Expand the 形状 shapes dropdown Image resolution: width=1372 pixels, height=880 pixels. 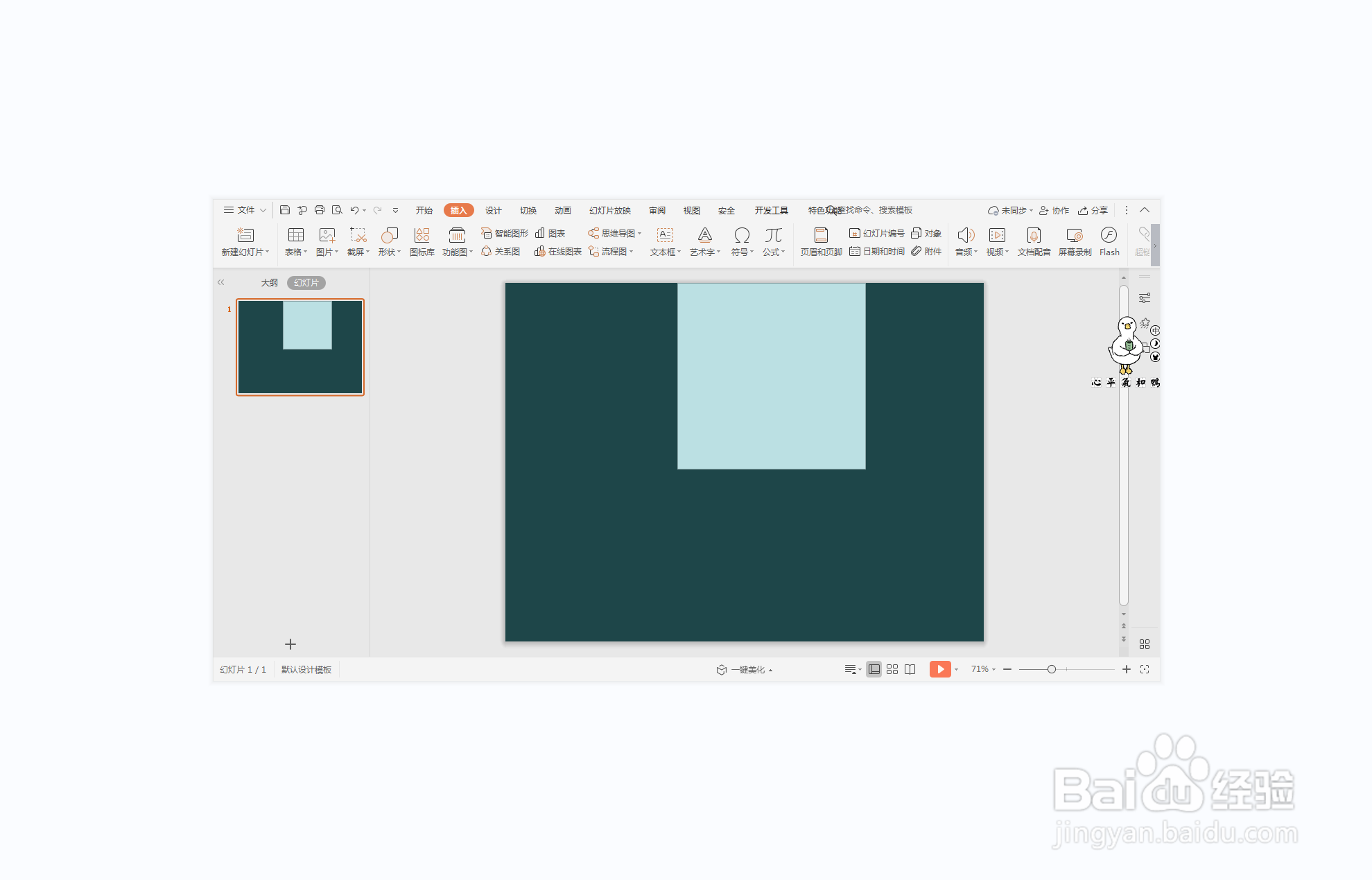(x=390, y=252)
